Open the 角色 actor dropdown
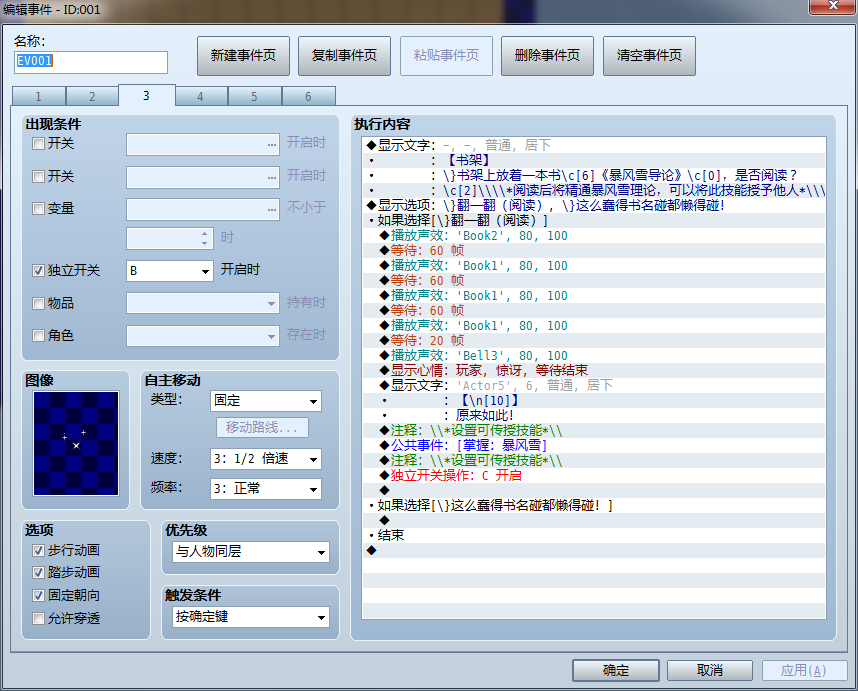Screen dimensions: 858x691 [203, 336]
